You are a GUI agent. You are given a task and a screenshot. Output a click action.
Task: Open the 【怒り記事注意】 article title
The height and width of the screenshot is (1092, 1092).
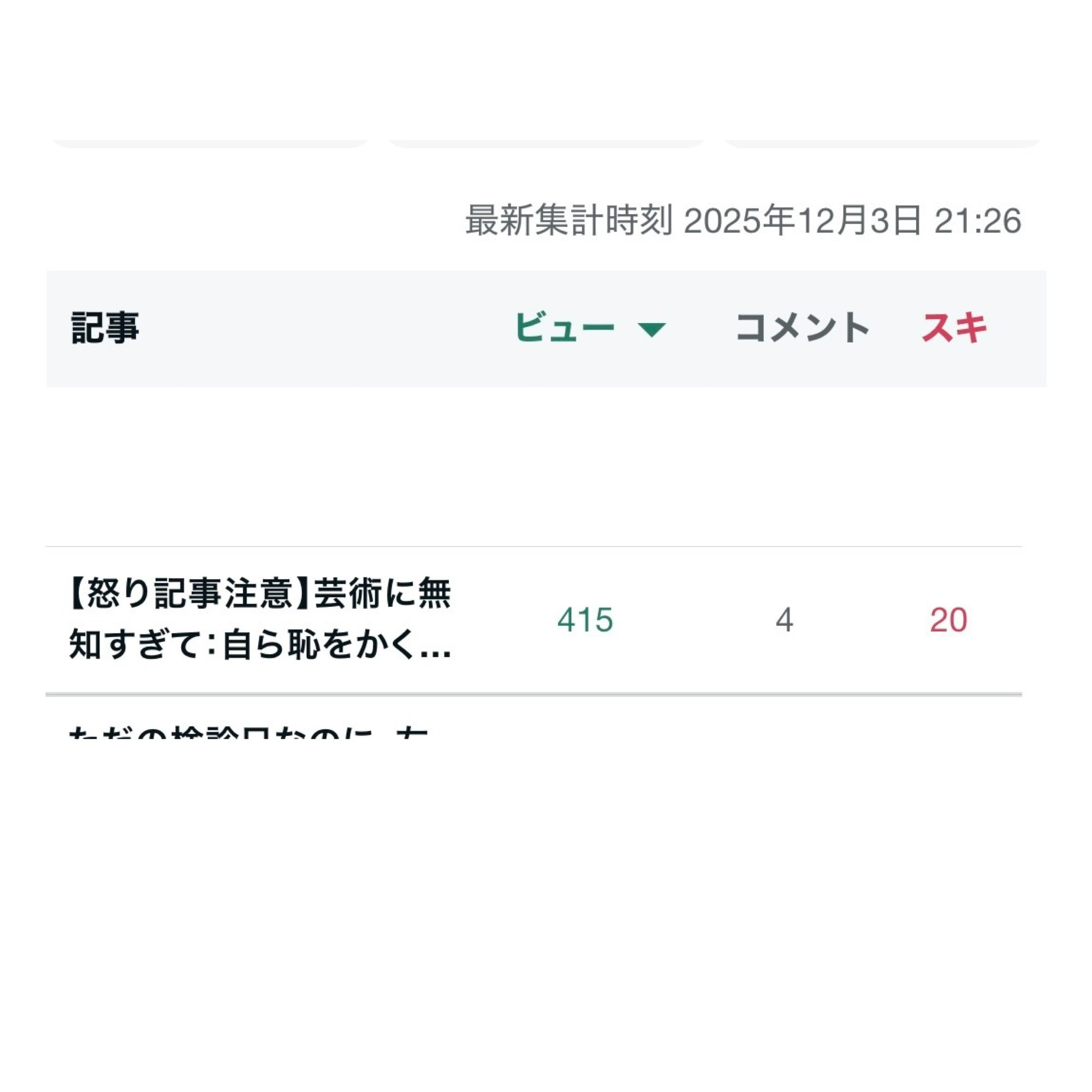point(260,619)
